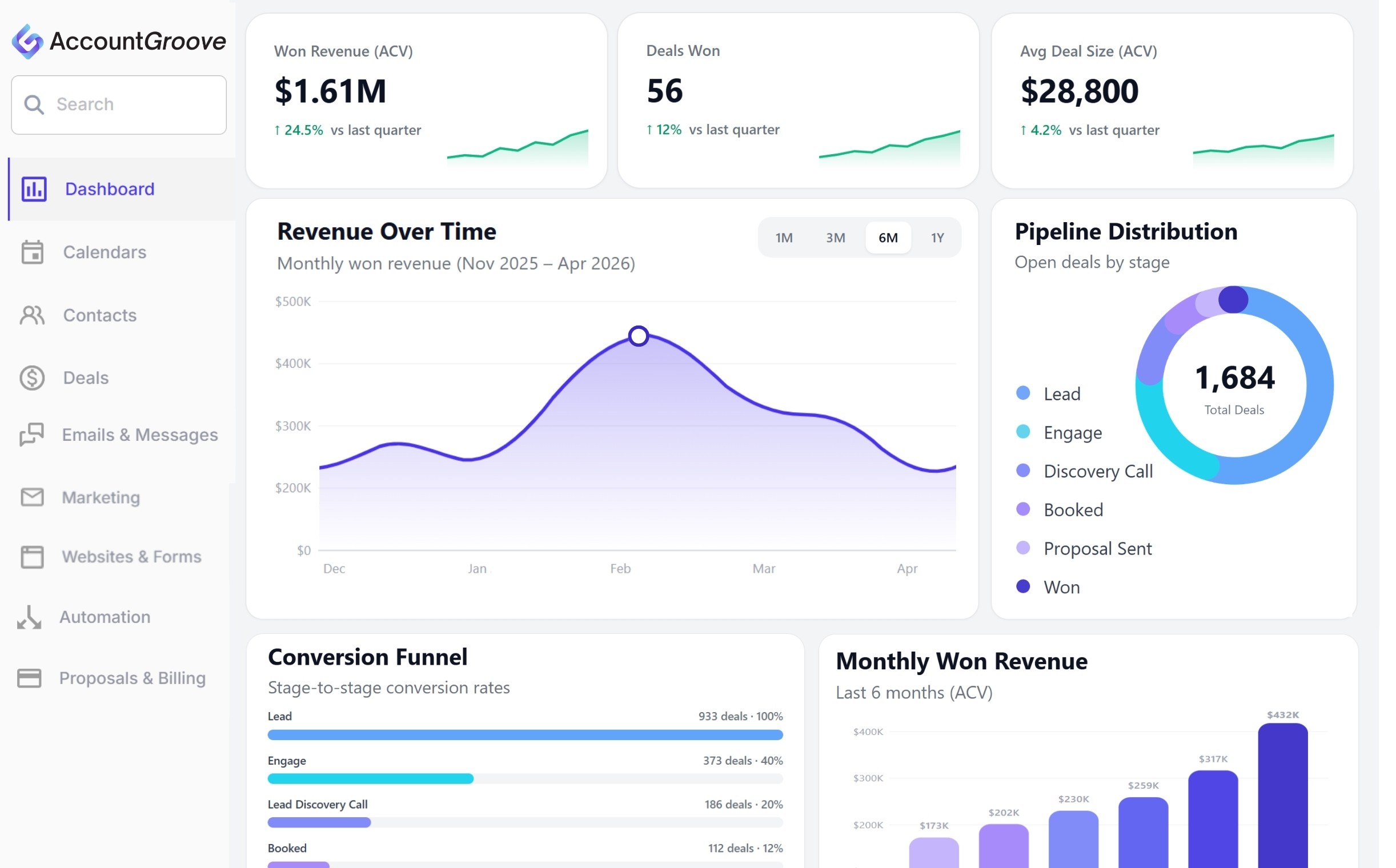Screen dimensions: 1396x868
Task: Click the Dashboard bar-chart icon
Action: [34, 189]
